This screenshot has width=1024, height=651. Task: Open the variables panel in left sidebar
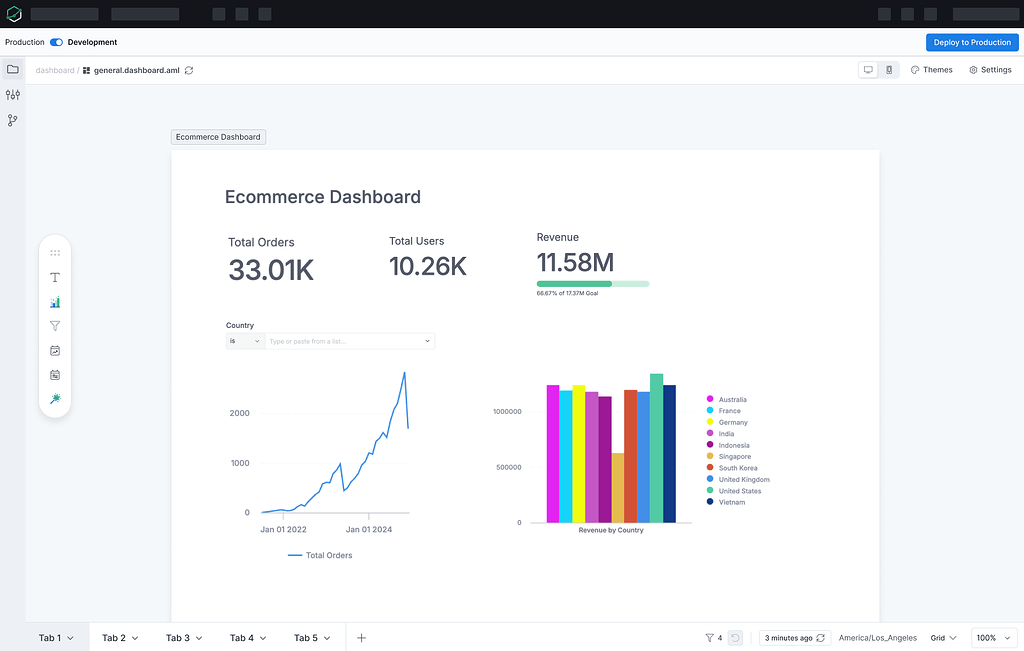coord(12,94)
